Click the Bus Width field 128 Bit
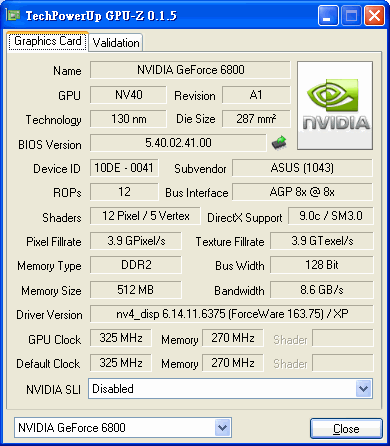This screenshot has width=390, height=446. 322,265
